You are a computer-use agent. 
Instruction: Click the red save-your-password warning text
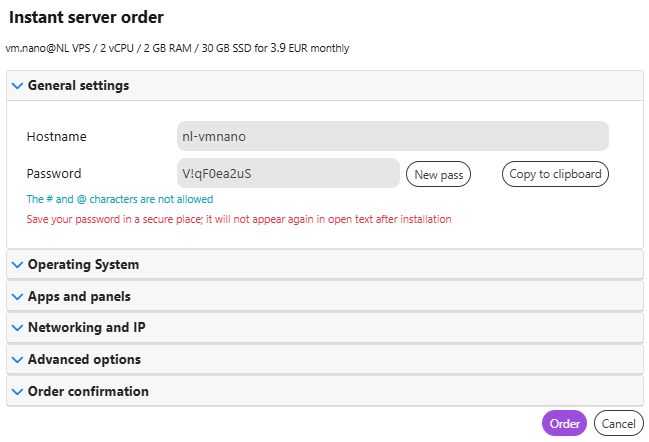coord(239,219)
